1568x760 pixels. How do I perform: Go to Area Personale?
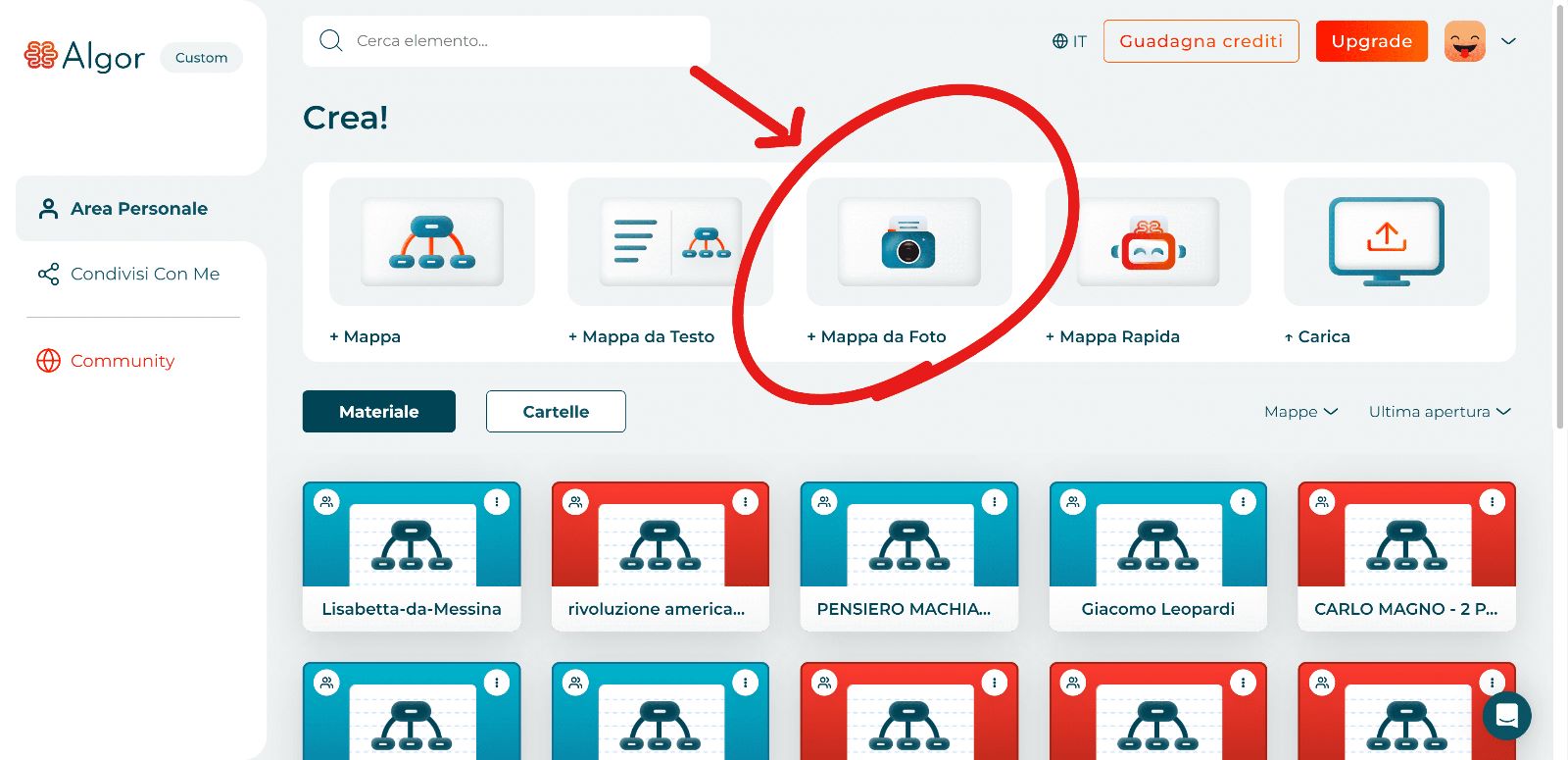pyautogui.click(x=141, y=209)
